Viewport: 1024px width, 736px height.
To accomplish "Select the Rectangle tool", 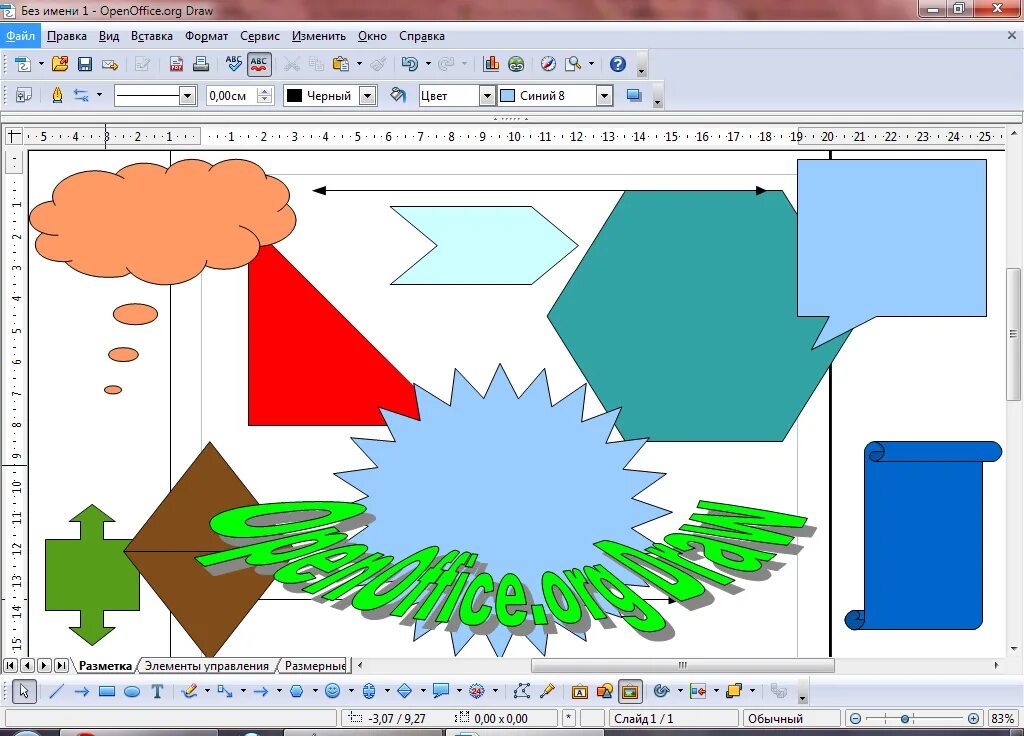I will coord(107,691).
